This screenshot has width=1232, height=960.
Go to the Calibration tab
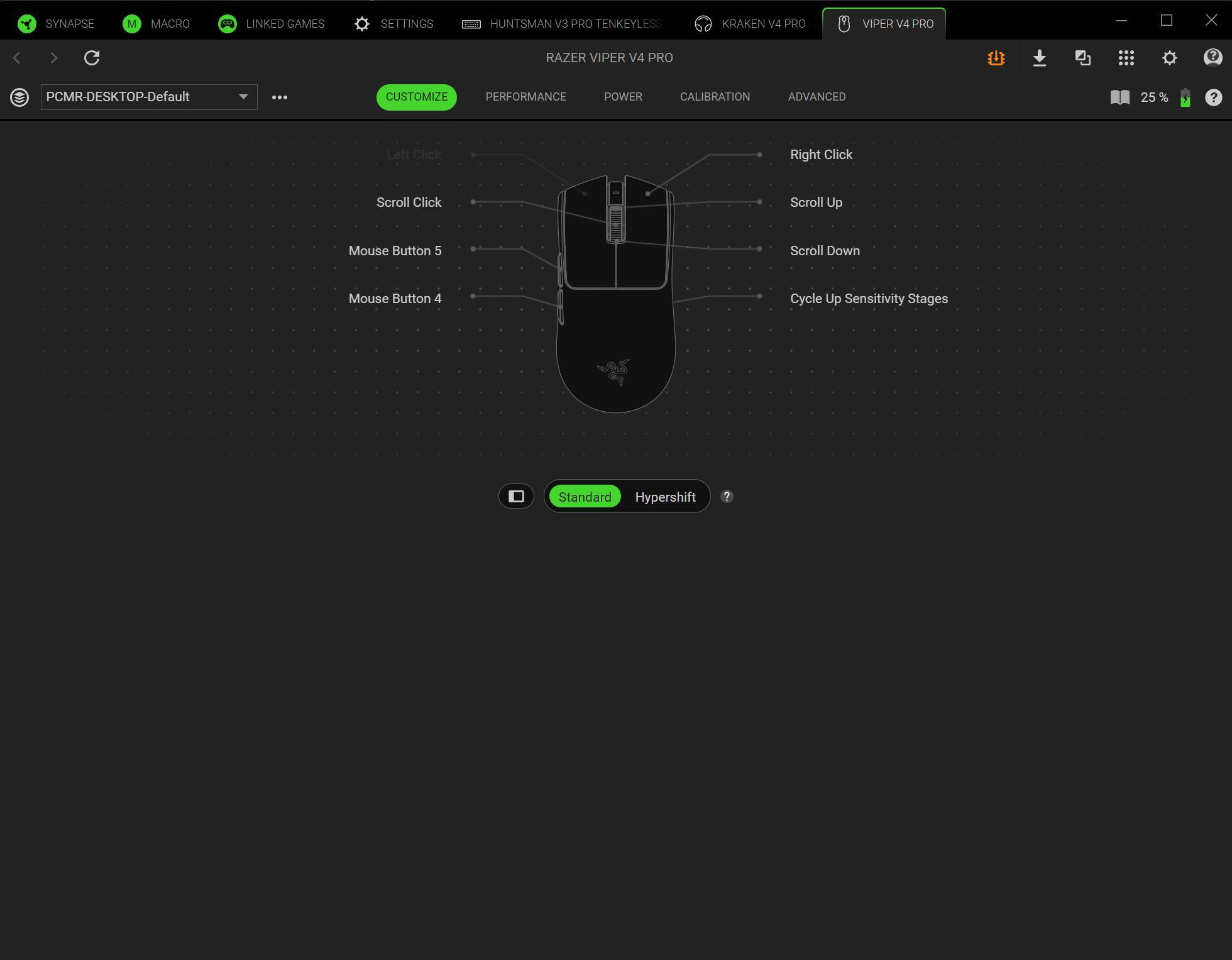pyautogui.click(x=715, y=97)
